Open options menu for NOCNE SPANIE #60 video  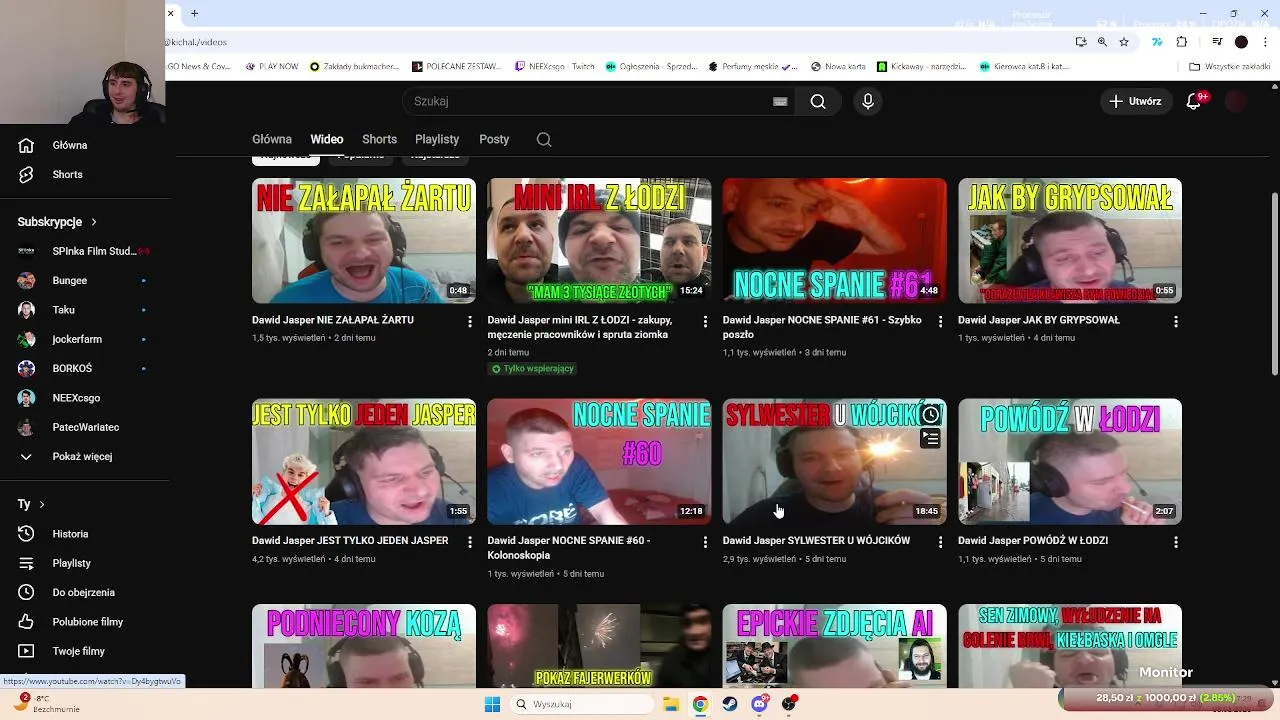[705, 541]
